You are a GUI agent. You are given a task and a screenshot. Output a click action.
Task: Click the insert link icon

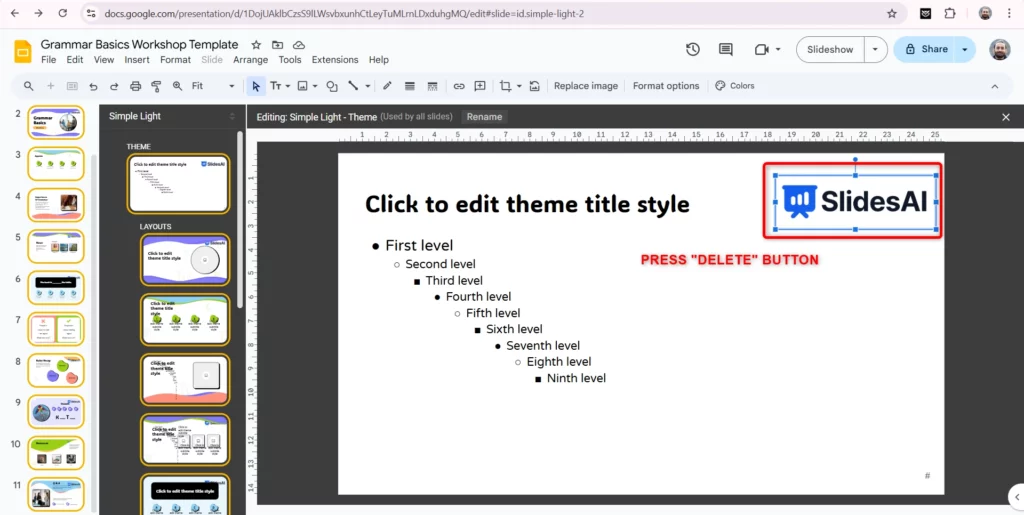click(458, 86)
